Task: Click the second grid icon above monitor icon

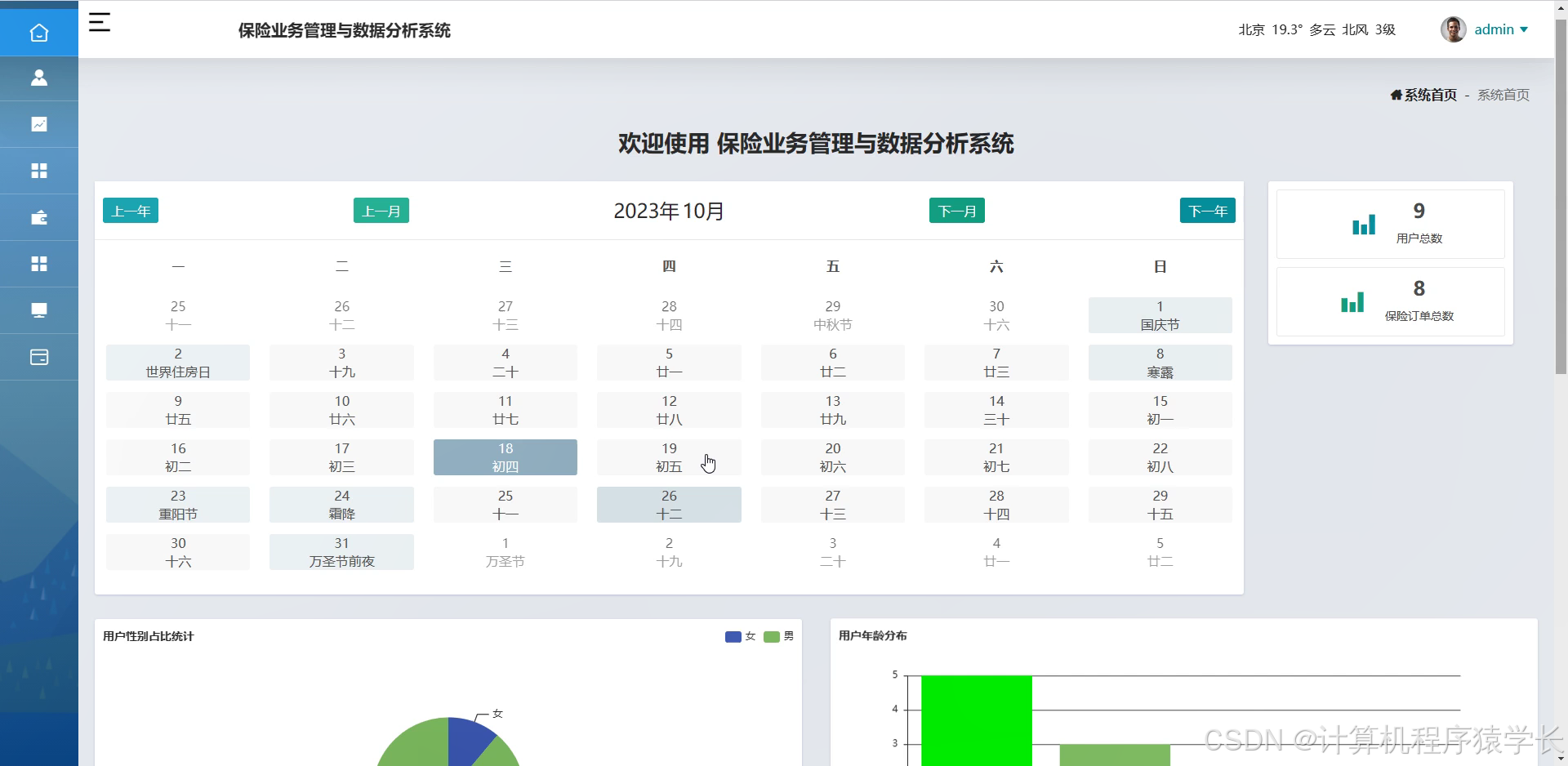Action: click(38, 264)
